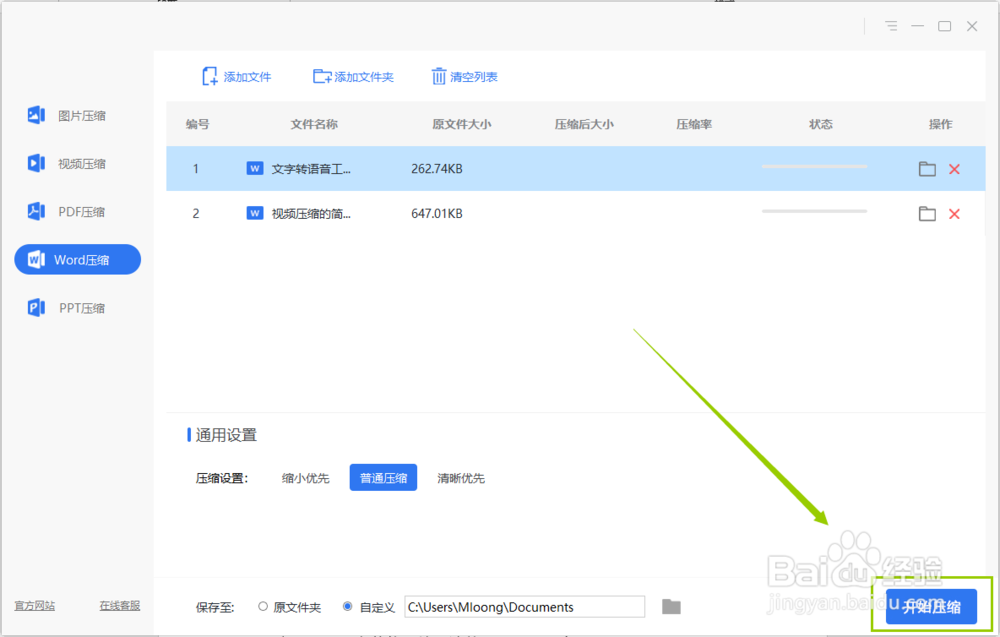Stay on the Word压缩 tab
This screenshot has width=1000, height=637.
point(77,259)
